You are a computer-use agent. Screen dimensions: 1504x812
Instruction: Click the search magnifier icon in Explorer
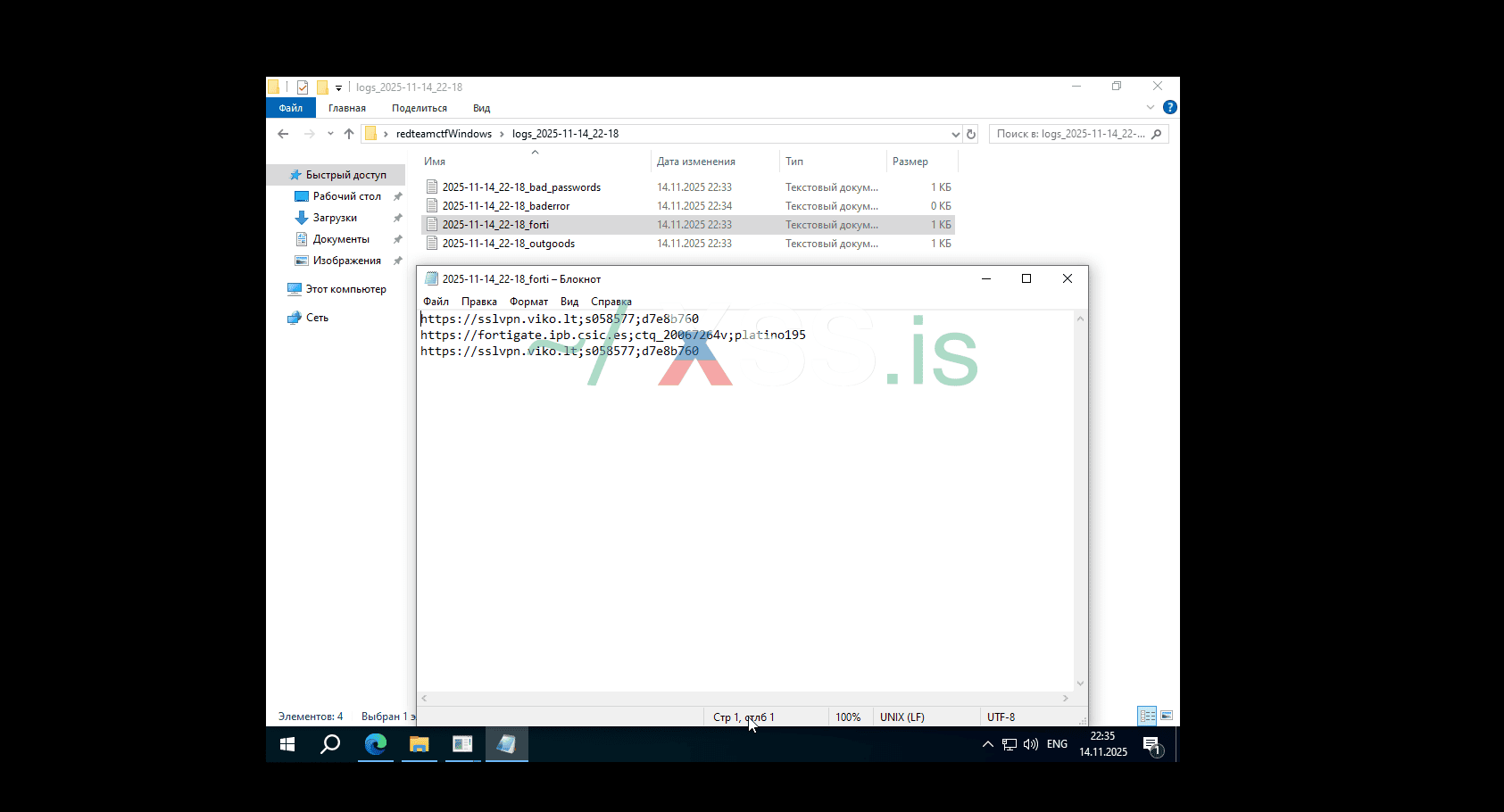coord(1157,134)
